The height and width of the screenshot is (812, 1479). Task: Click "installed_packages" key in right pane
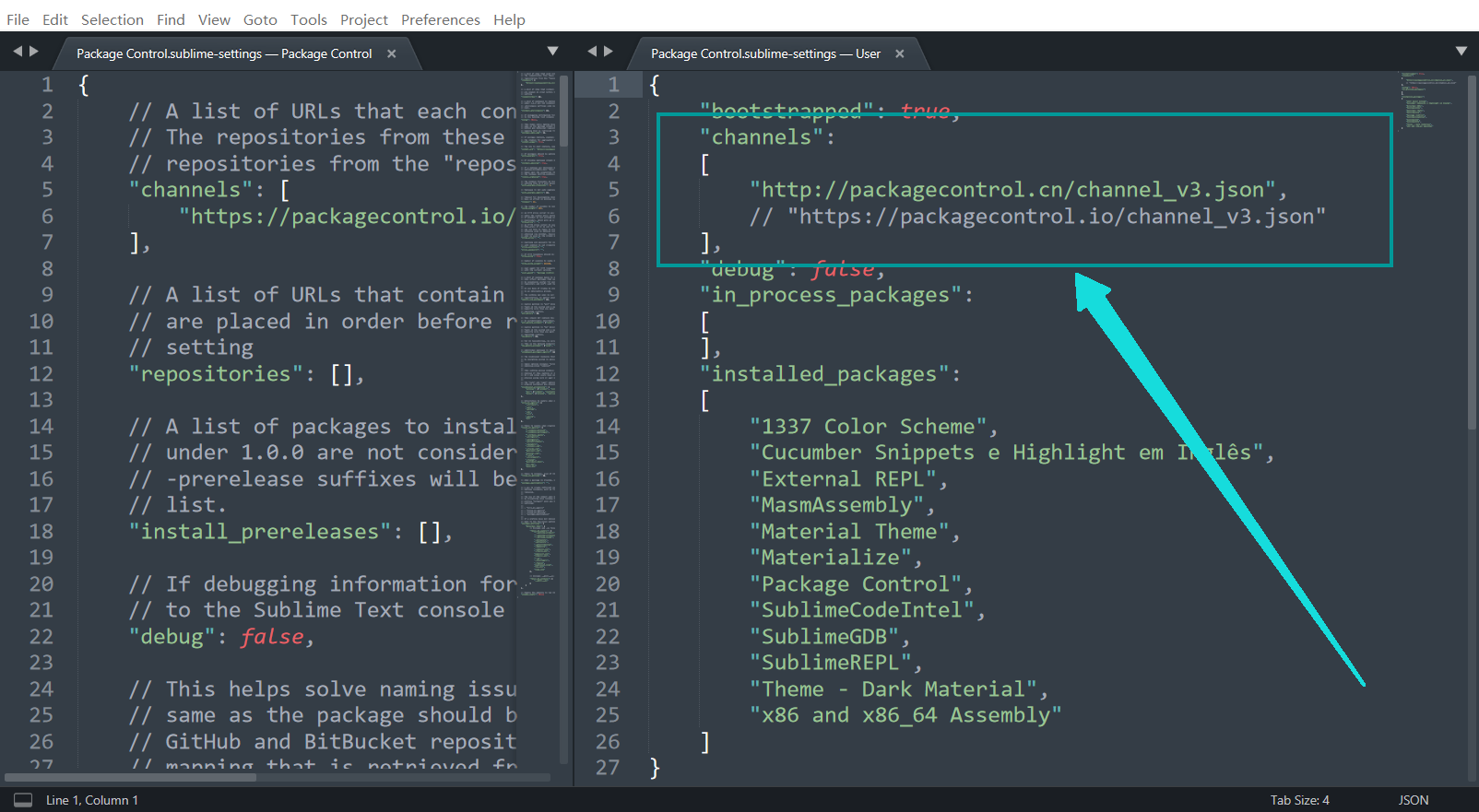click(824, 374)
